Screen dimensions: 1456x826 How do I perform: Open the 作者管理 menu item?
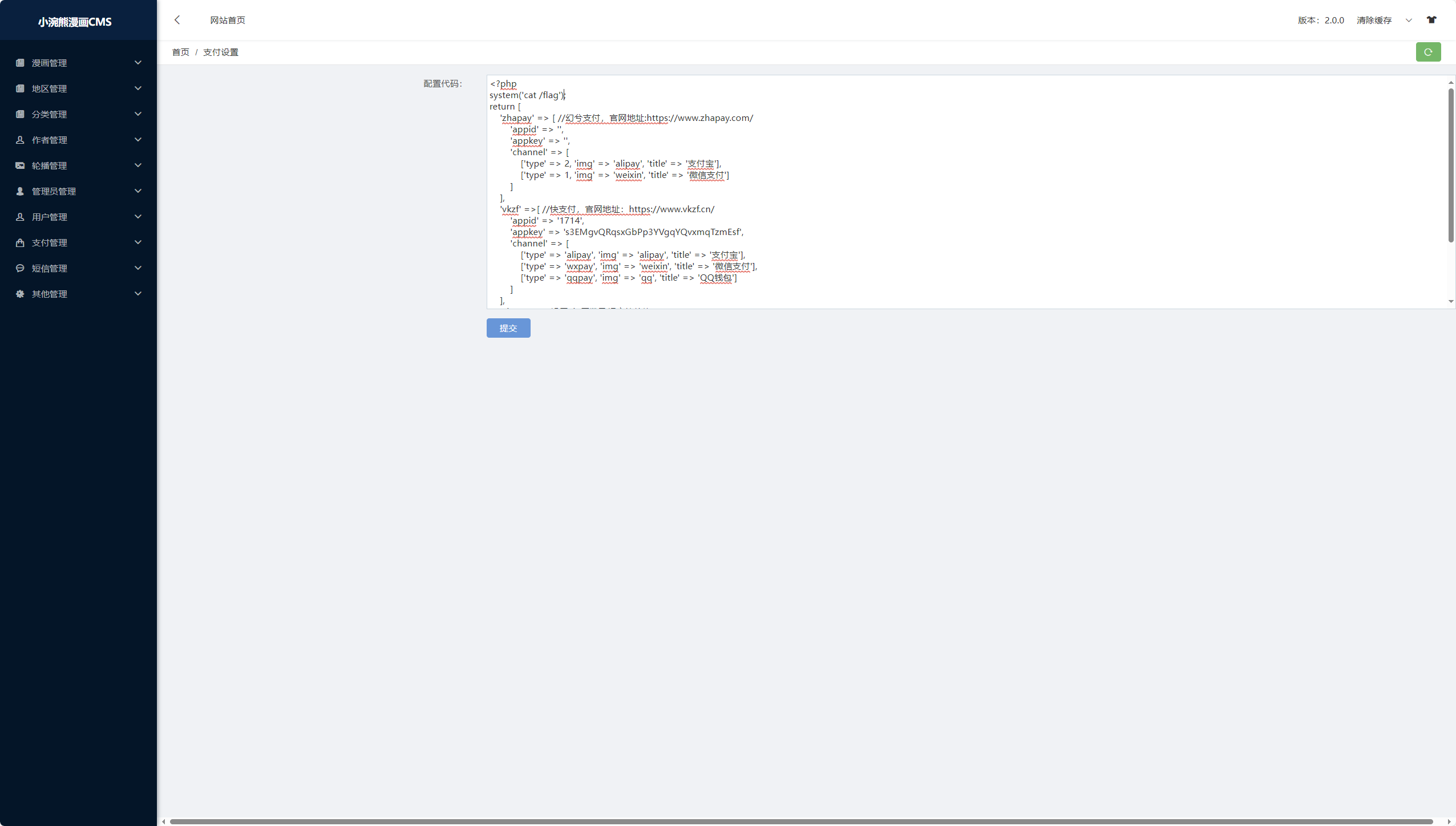pyautogui.click(x=78, y=140)
